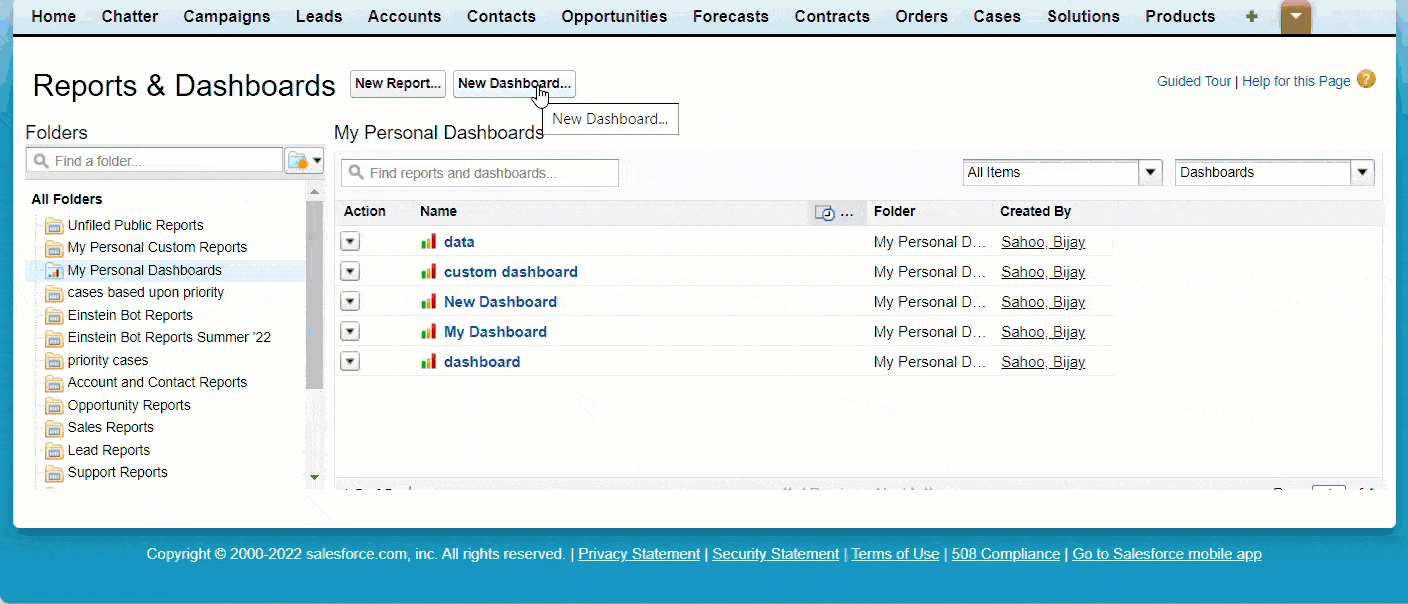Click the green dashboard icon beside "data"
Image resolution: width=1408 pixels, height=604 pixels.
[x=429, y=241]
